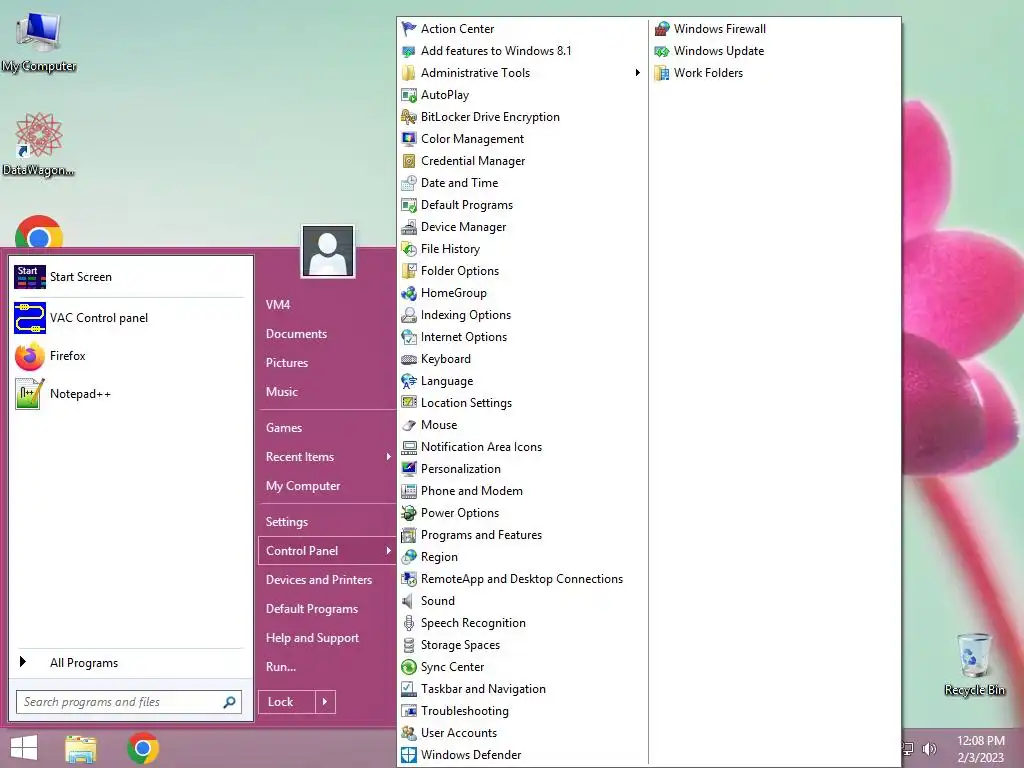Click the Windows Start button on taskbar

24,748
